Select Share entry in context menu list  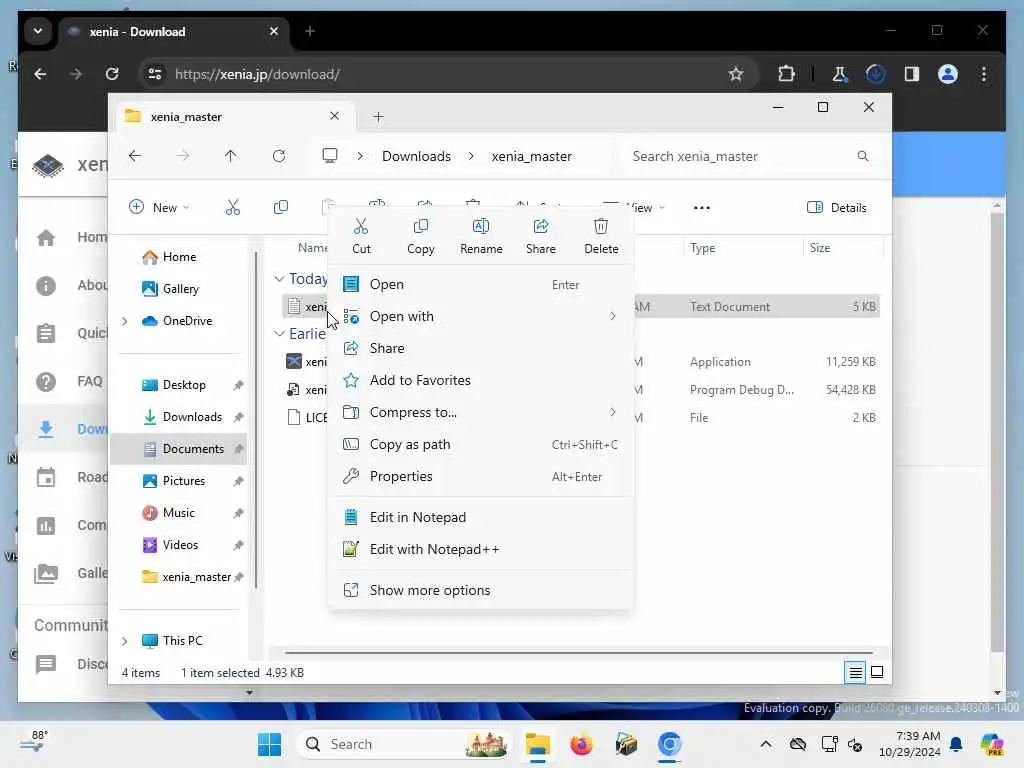pos(481,349)
